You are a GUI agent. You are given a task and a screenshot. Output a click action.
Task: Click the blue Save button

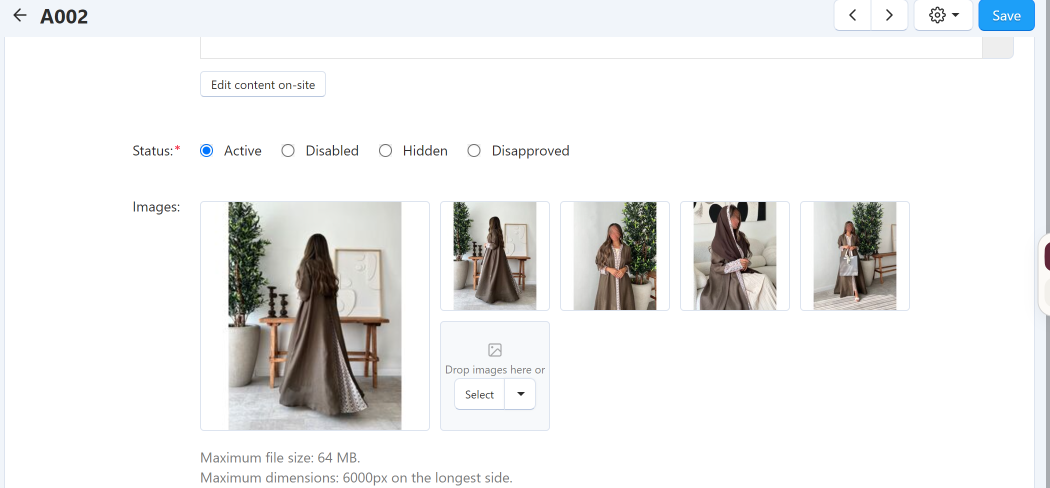point(1006,15)
